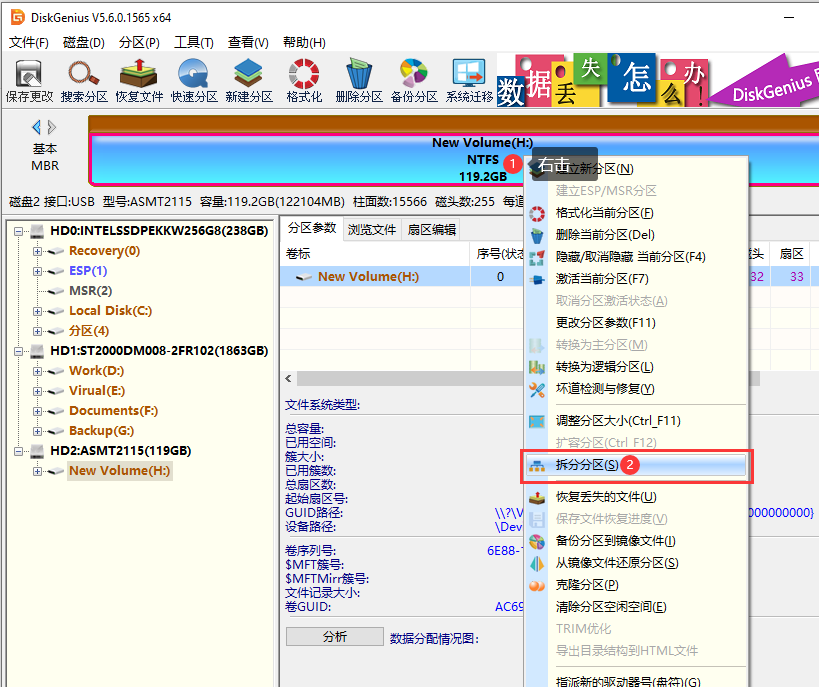Expand the Backup(G:) tree node

point(37,432)
